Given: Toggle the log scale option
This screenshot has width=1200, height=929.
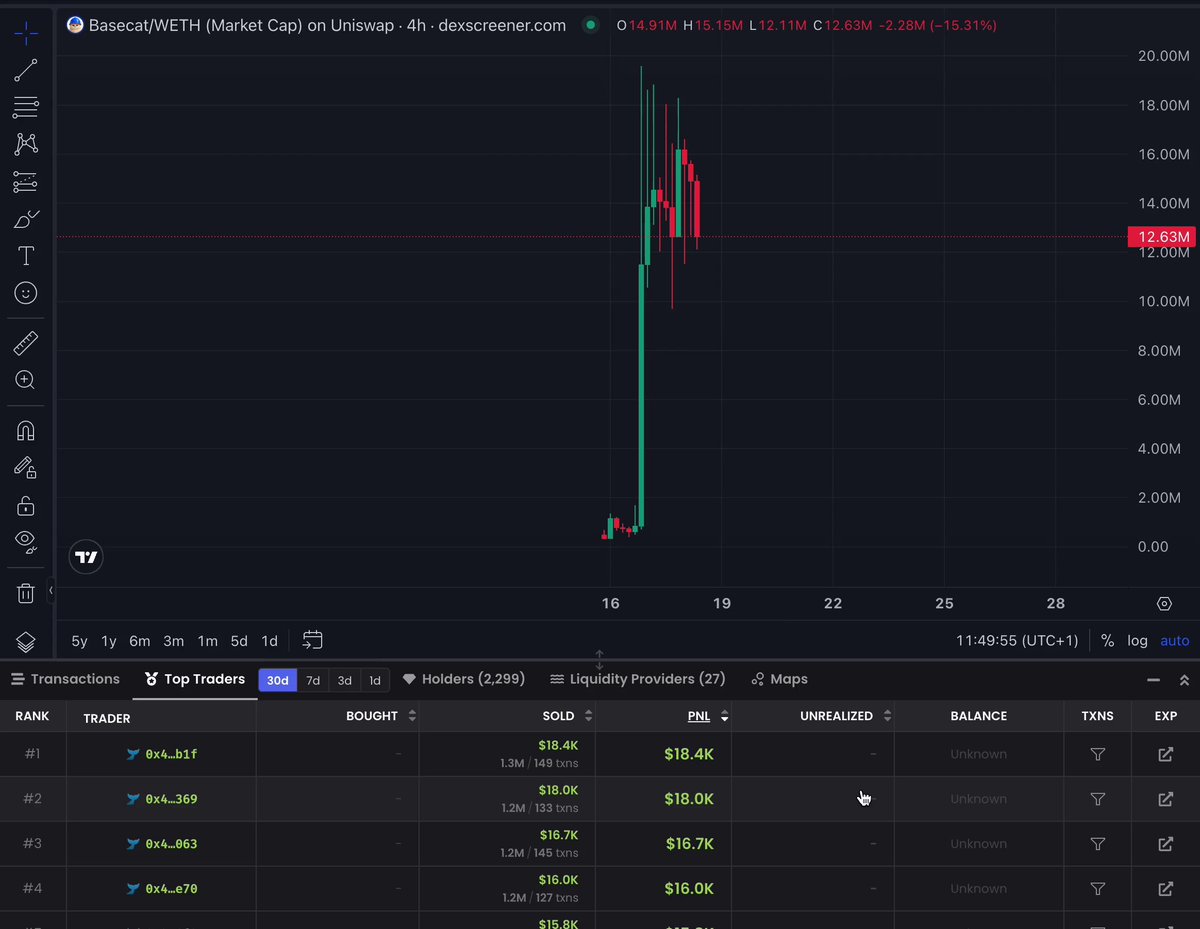Looking at the screenshot, I should click(x=1137, y=641).
